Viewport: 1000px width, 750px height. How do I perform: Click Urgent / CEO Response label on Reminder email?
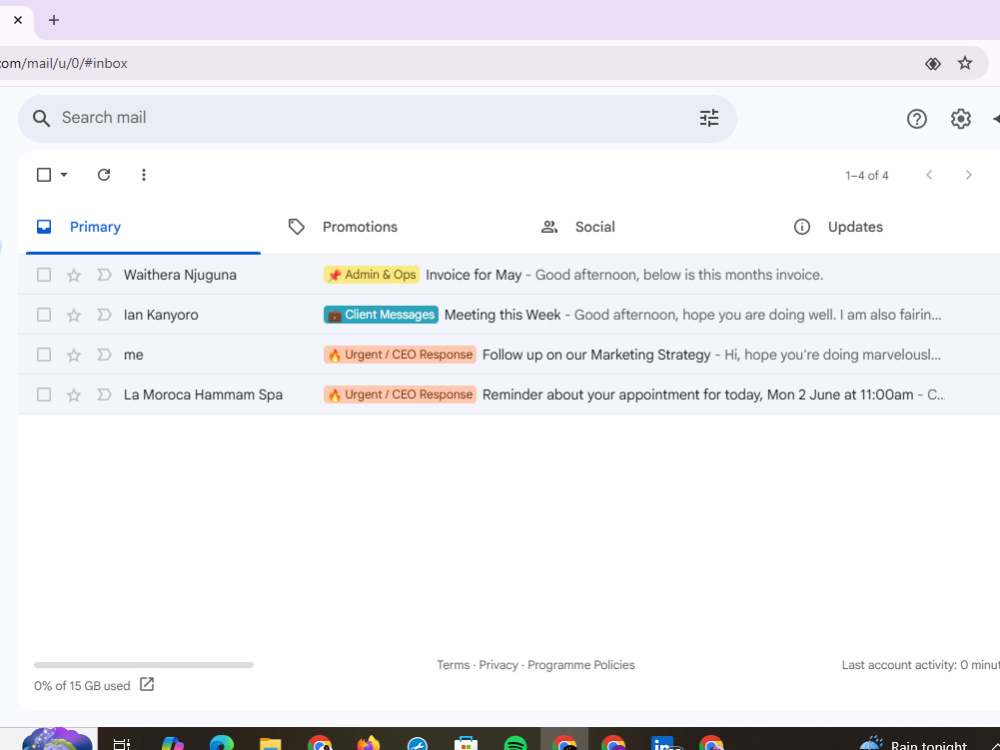[x=400, y=395]
